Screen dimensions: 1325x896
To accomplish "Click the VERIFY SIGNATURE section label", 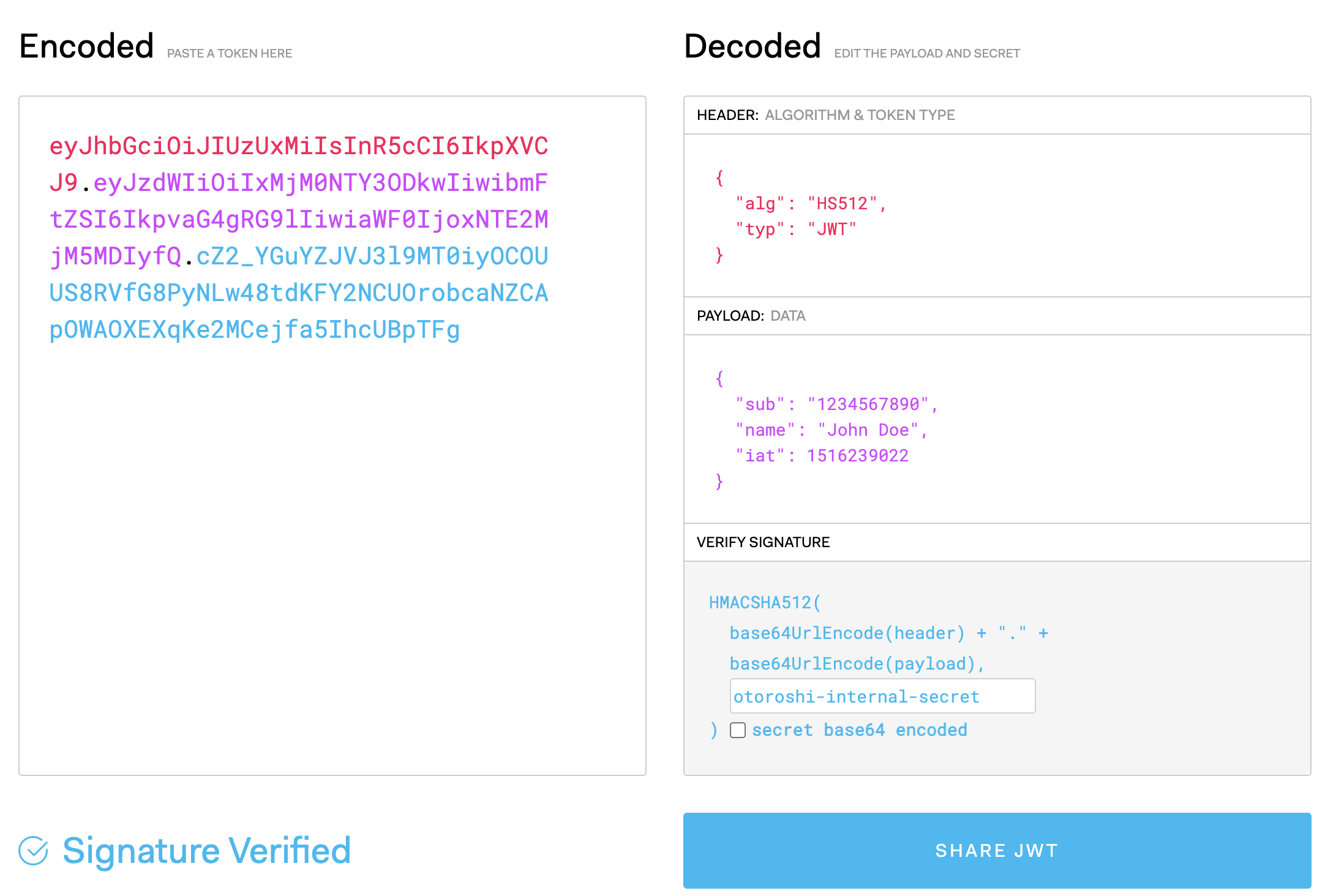I will click(x=763, y=542).
